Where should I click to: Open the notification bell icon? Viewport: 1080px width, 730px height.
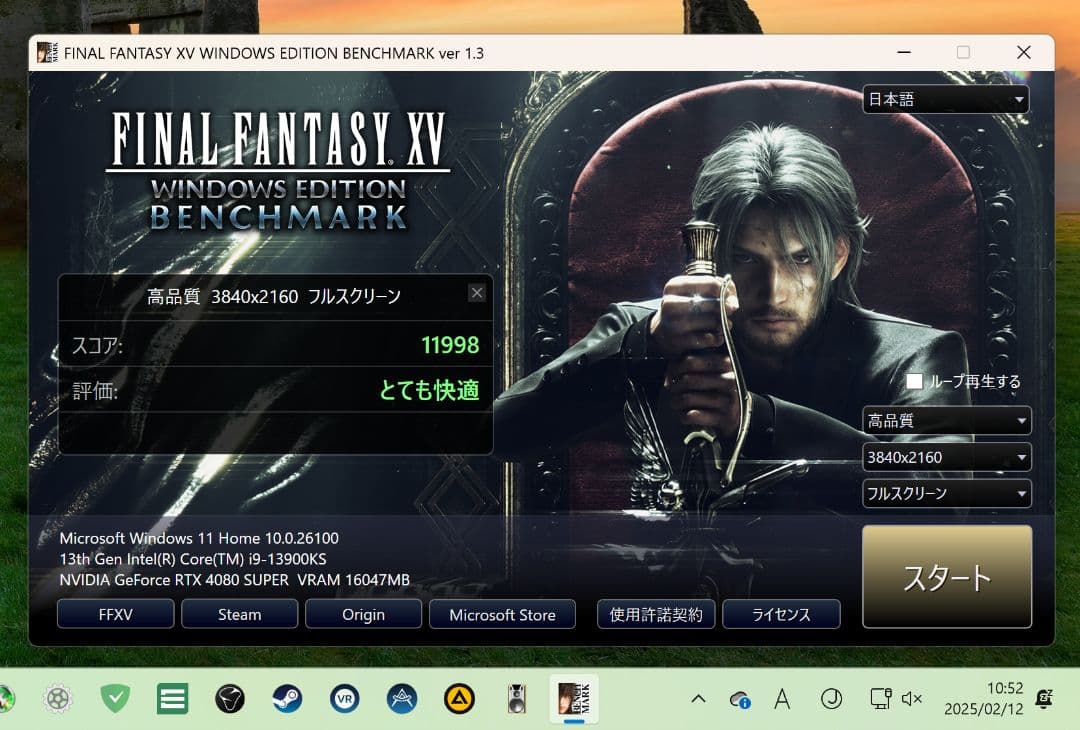(x=1044, y=699)
